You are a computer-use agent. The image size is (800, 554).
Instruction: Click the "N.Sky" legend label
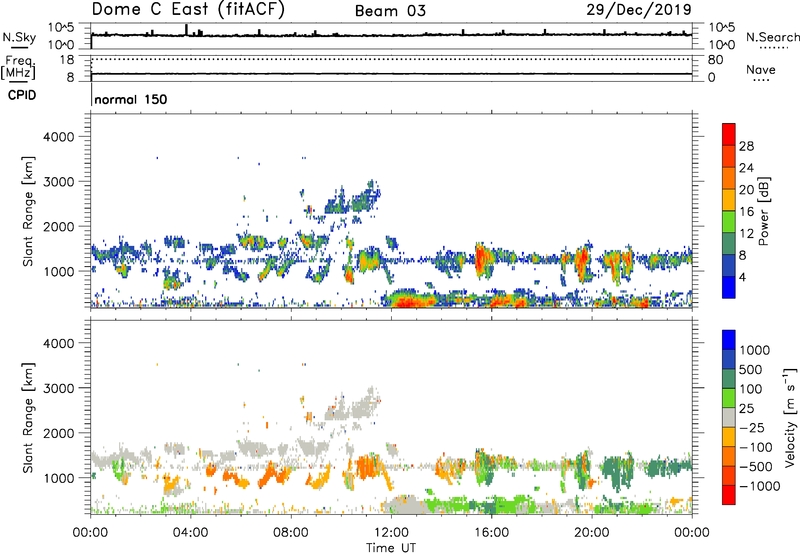[x=19, y=38]
